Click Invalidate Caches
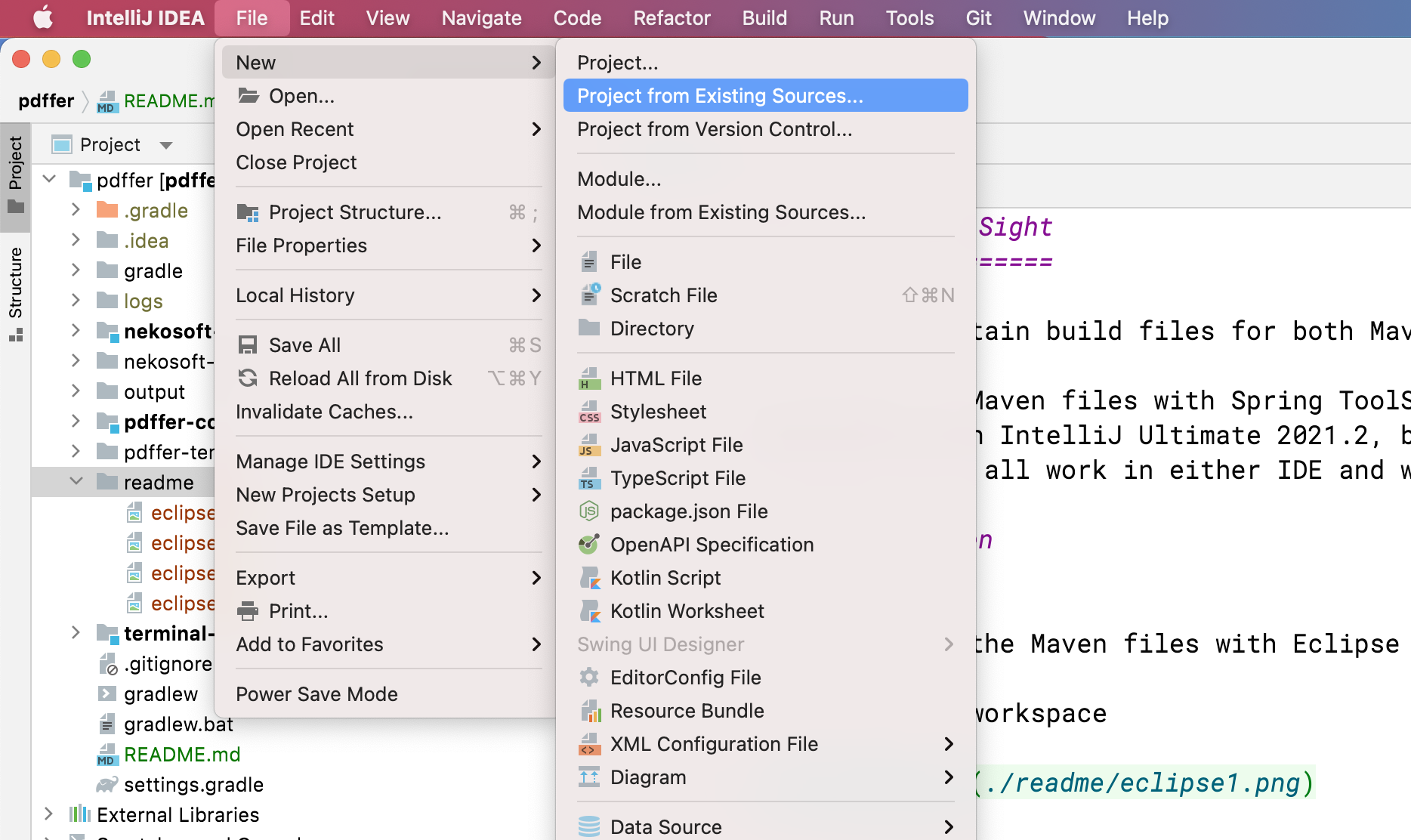The width and height of the screenshot is (1411, 840). [324, 412]
